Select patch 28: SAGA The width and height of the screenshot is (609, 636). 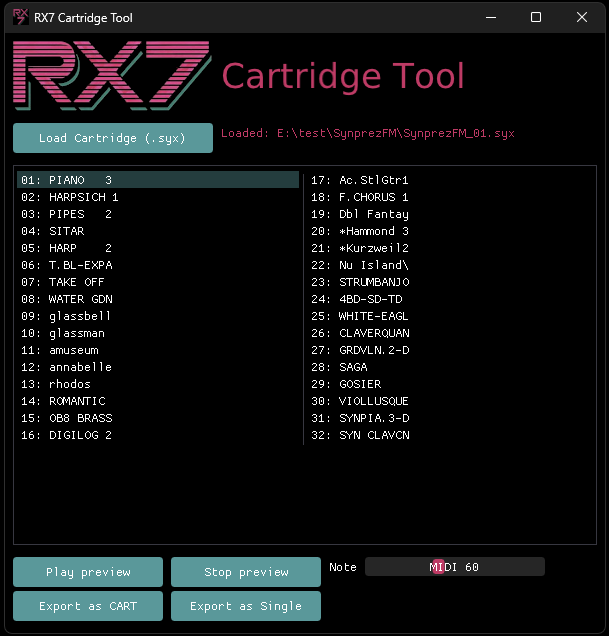pyautogui.click(x=450, y=367)
